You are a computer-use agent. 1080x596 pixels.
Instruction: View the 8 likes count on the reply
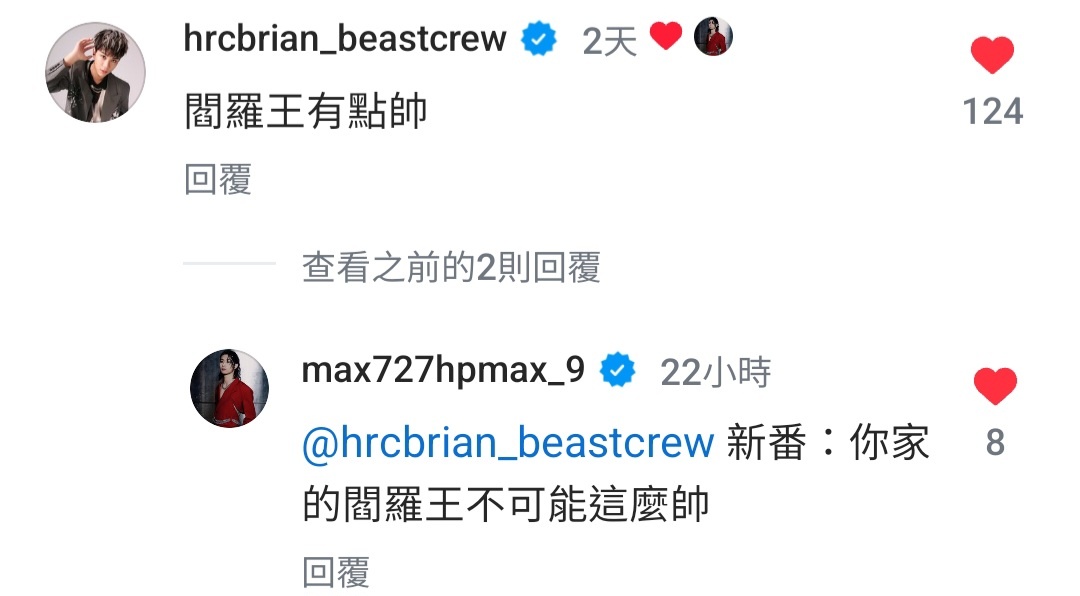pyautogui.click(x=995, y=442)
